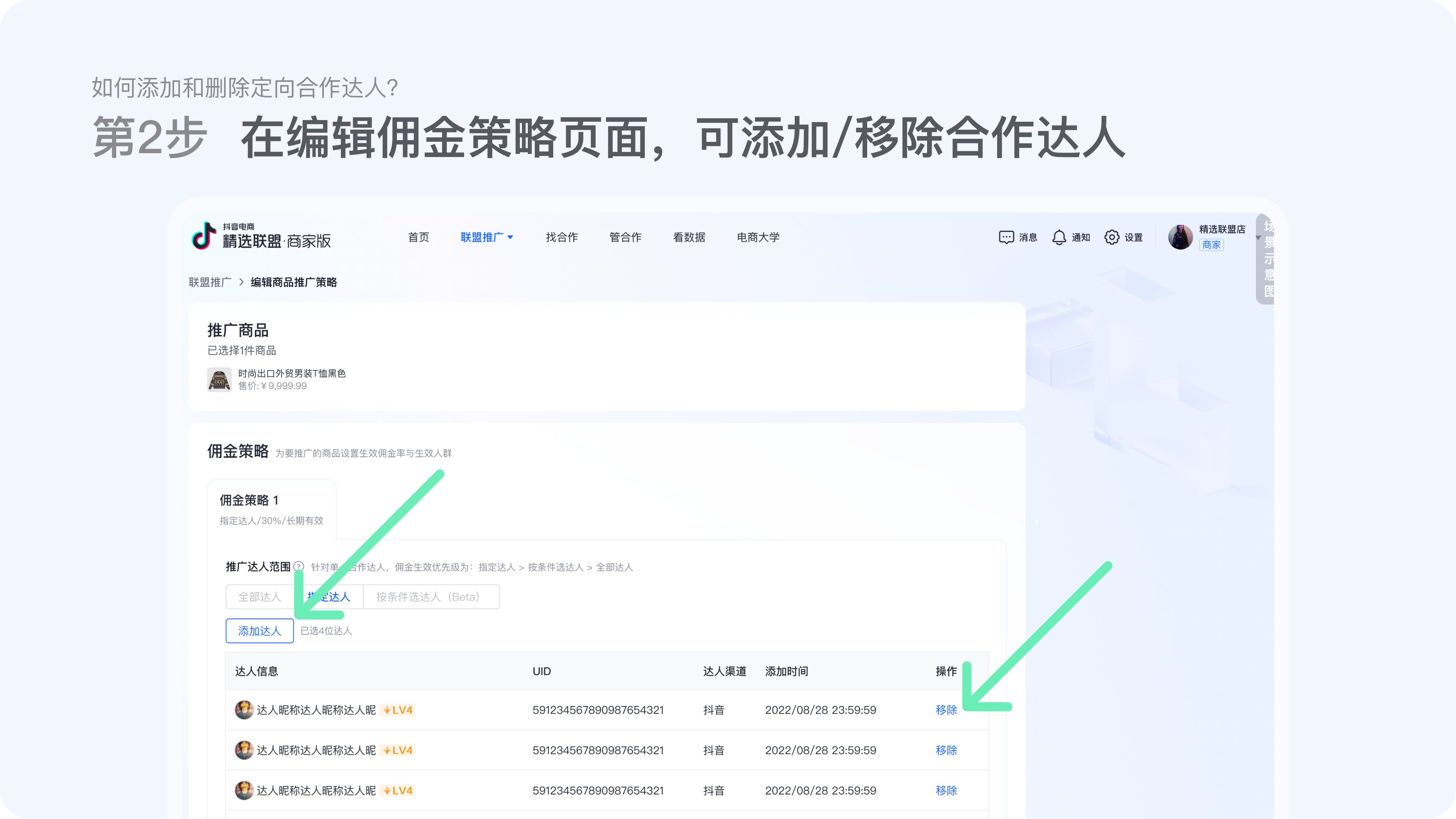Image resolution: width=1456 pixels, height=819 pixels.
Task: Open the account dropdown beside 商家 tag
Action: coord(1259,237)
